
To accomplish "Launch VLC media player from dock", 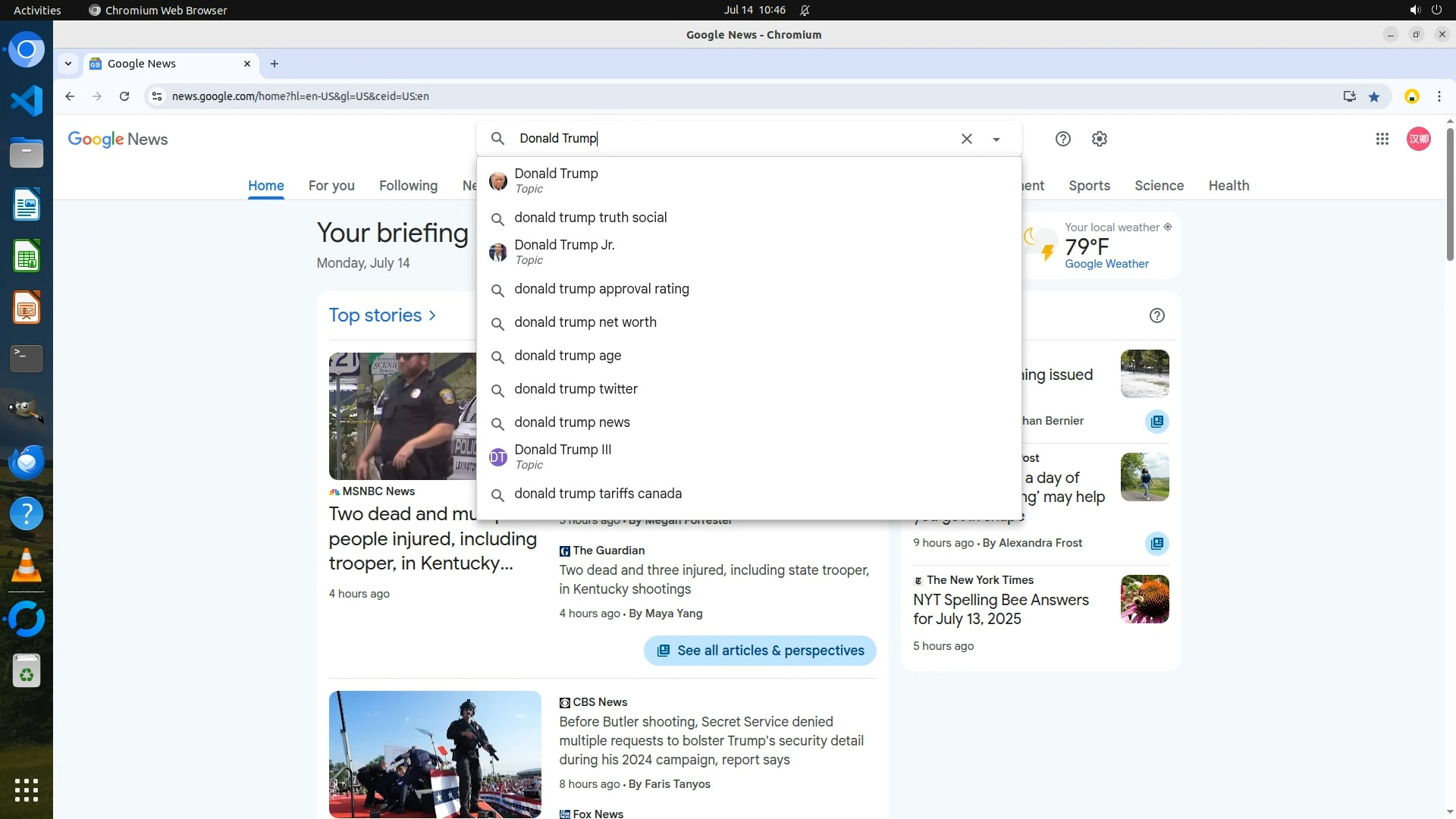I will (27, 566).
